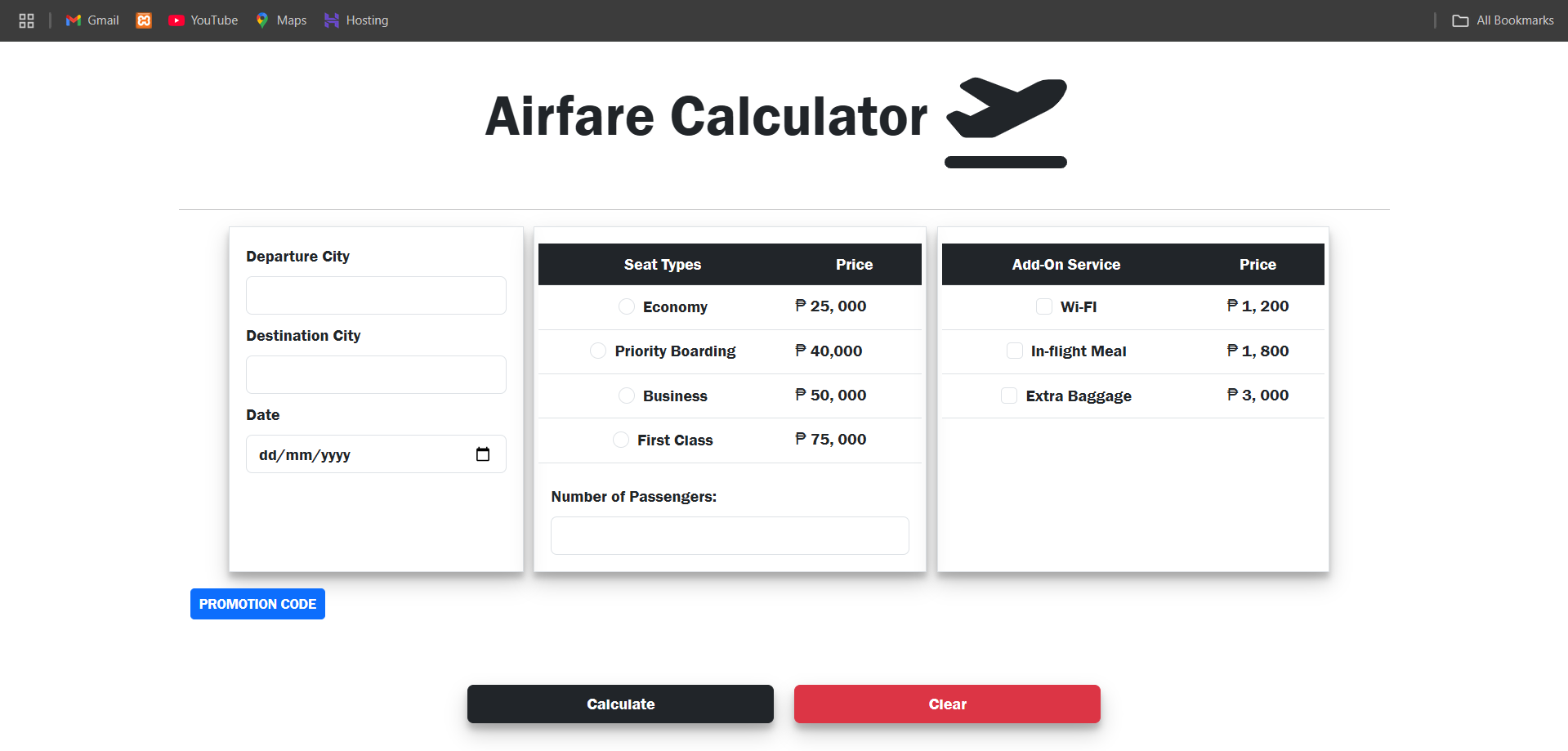Open the YouTube bookmark
1568x751 pixels.
pos(203,20)
